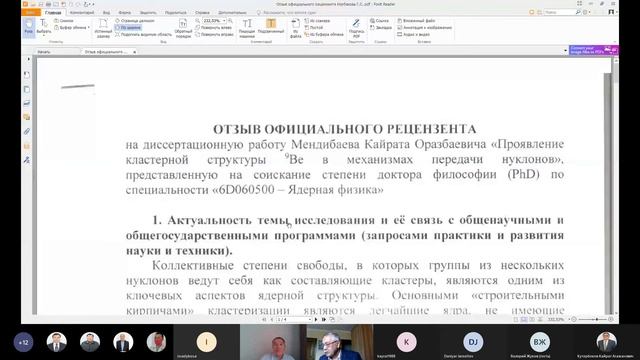Rotate view right (Повернуть вправо)
Viewport: 640px width, 360px height.
coord(214,34)
